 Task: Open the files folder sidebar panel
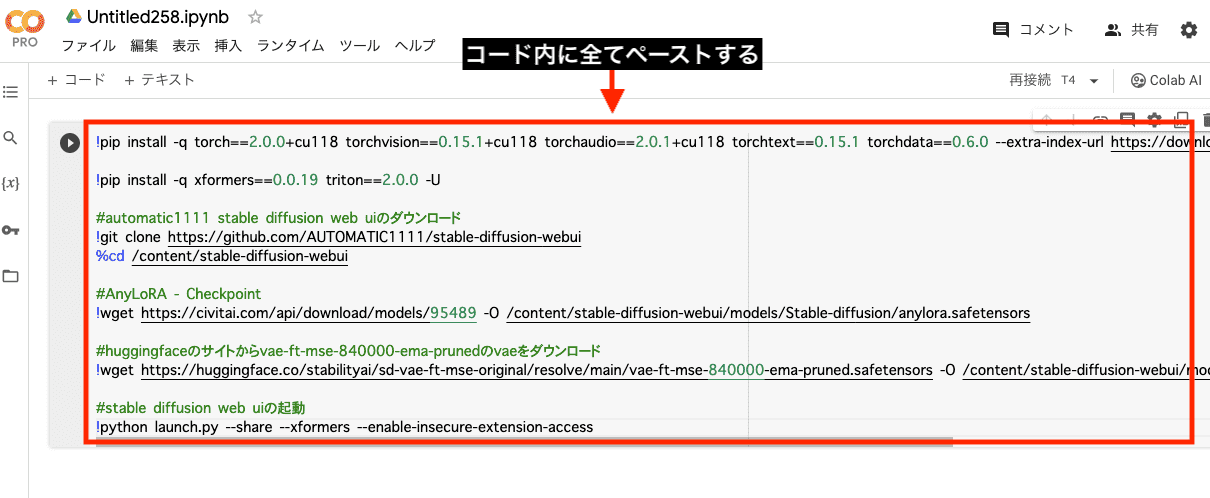pyautogui.click(x=11, y=276)
